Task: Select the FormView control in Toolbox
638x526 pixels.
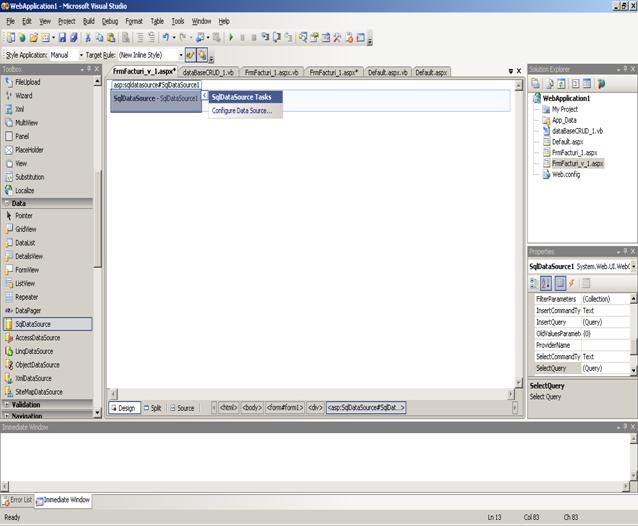Action: click(47, 270)
